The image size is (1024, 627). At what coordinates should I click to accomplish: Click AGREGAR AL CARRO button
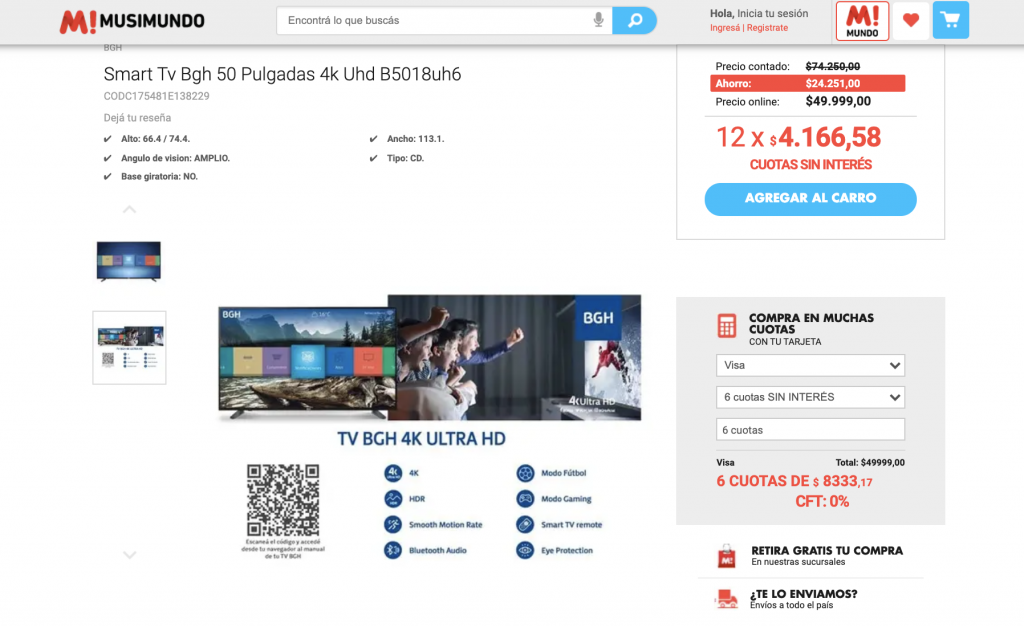coord(810,199)
